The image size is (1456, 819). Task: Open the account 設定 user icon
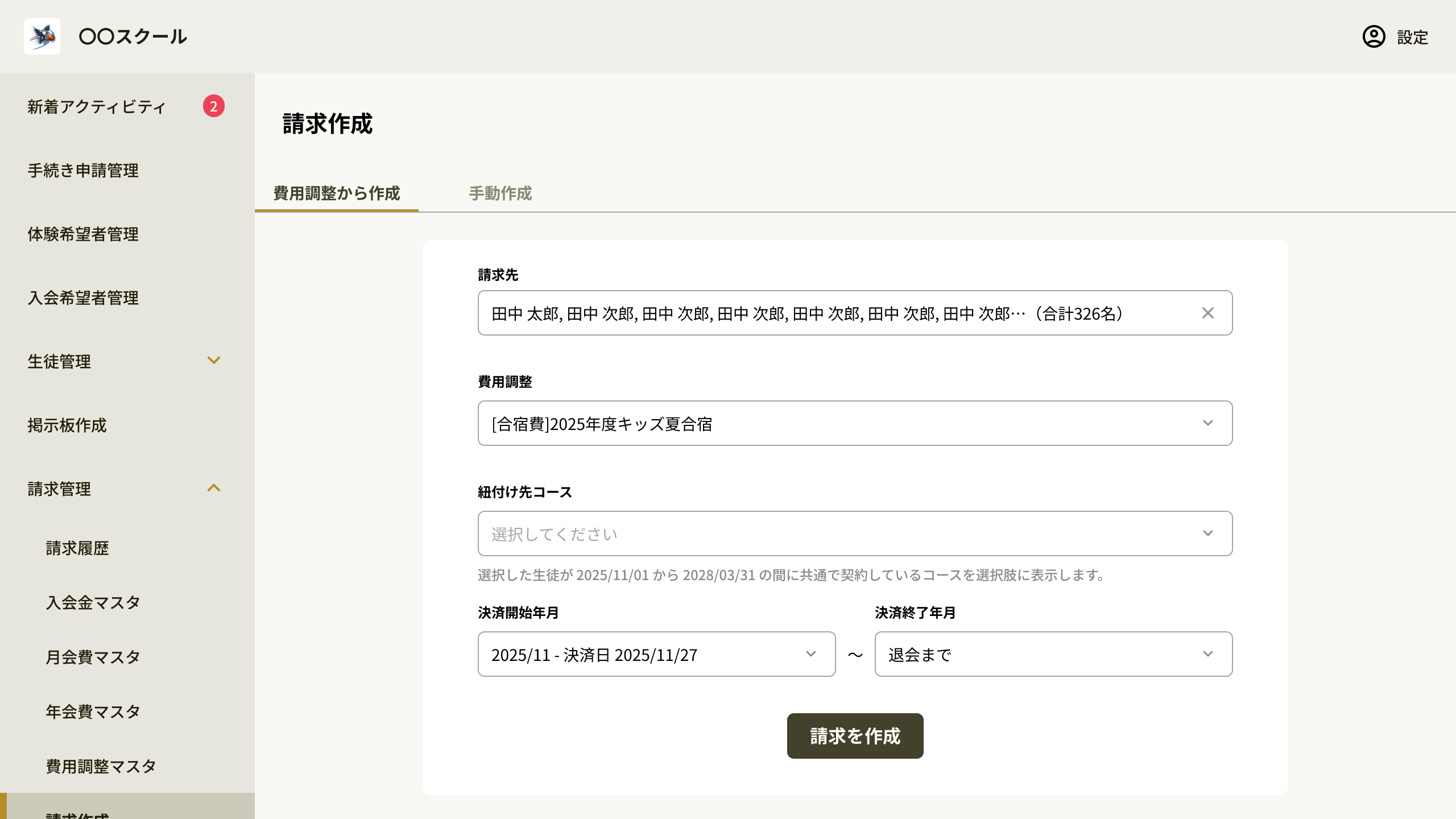pyautogui.click(x=1374, y=36)
